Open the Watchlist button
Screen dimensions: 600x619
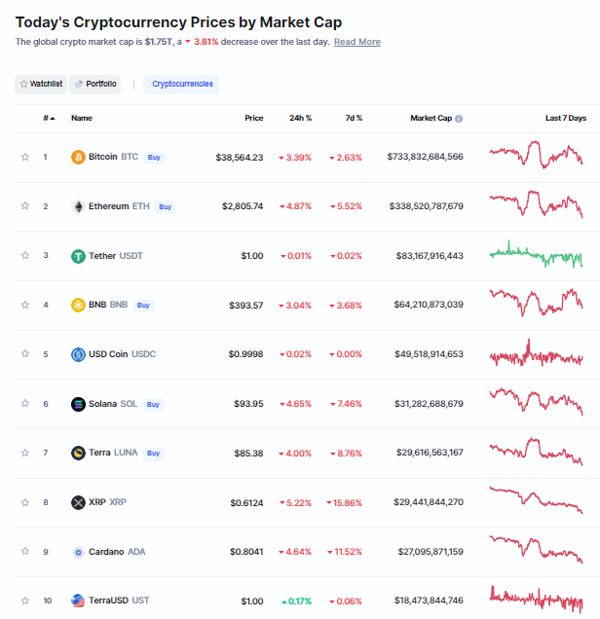tap(41, 84)
